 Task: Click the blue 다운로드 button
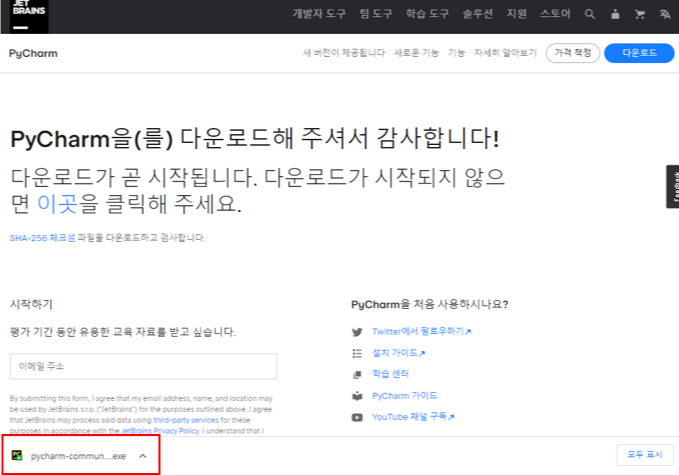639,53
